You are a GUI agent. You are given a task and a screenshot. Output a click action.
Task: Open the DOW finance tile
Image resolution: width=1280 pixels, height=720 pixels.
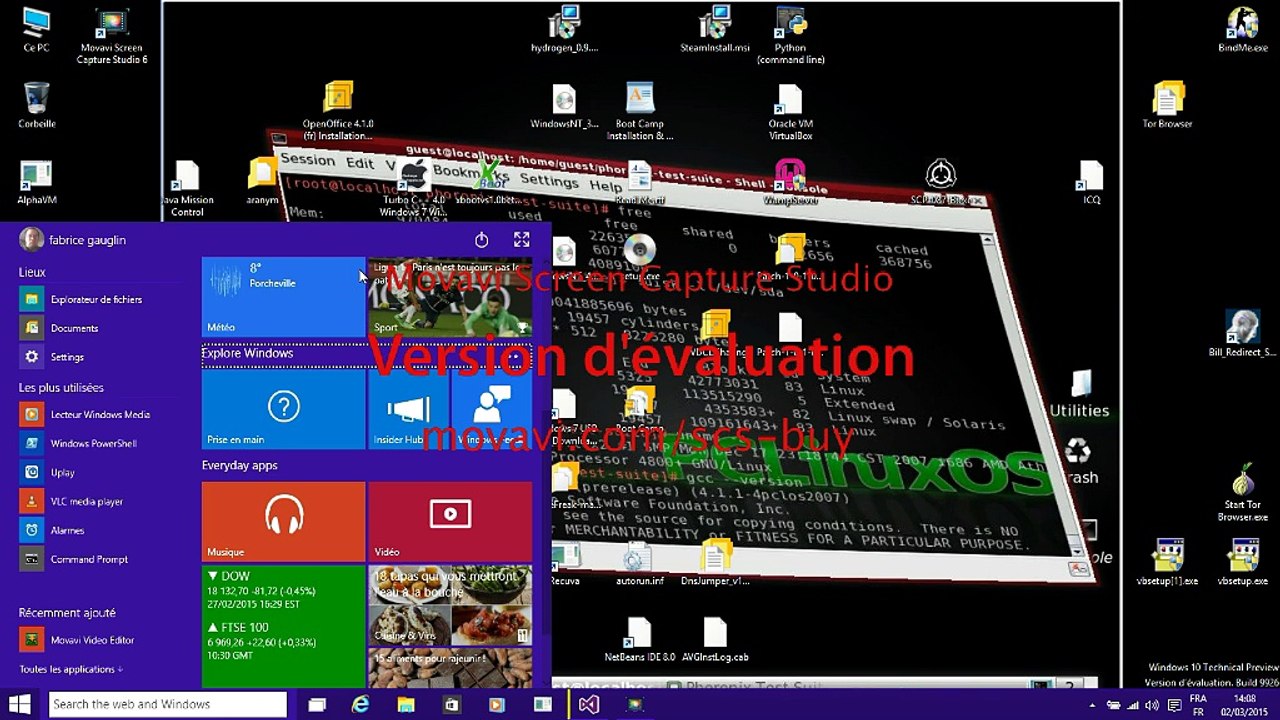283,626
